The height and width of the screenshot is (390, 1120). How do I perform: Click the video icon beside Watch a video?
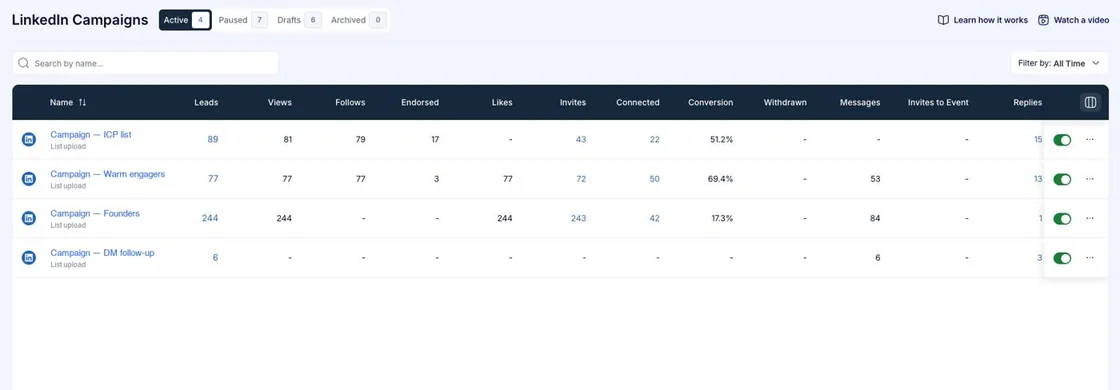pos(1044,20)
